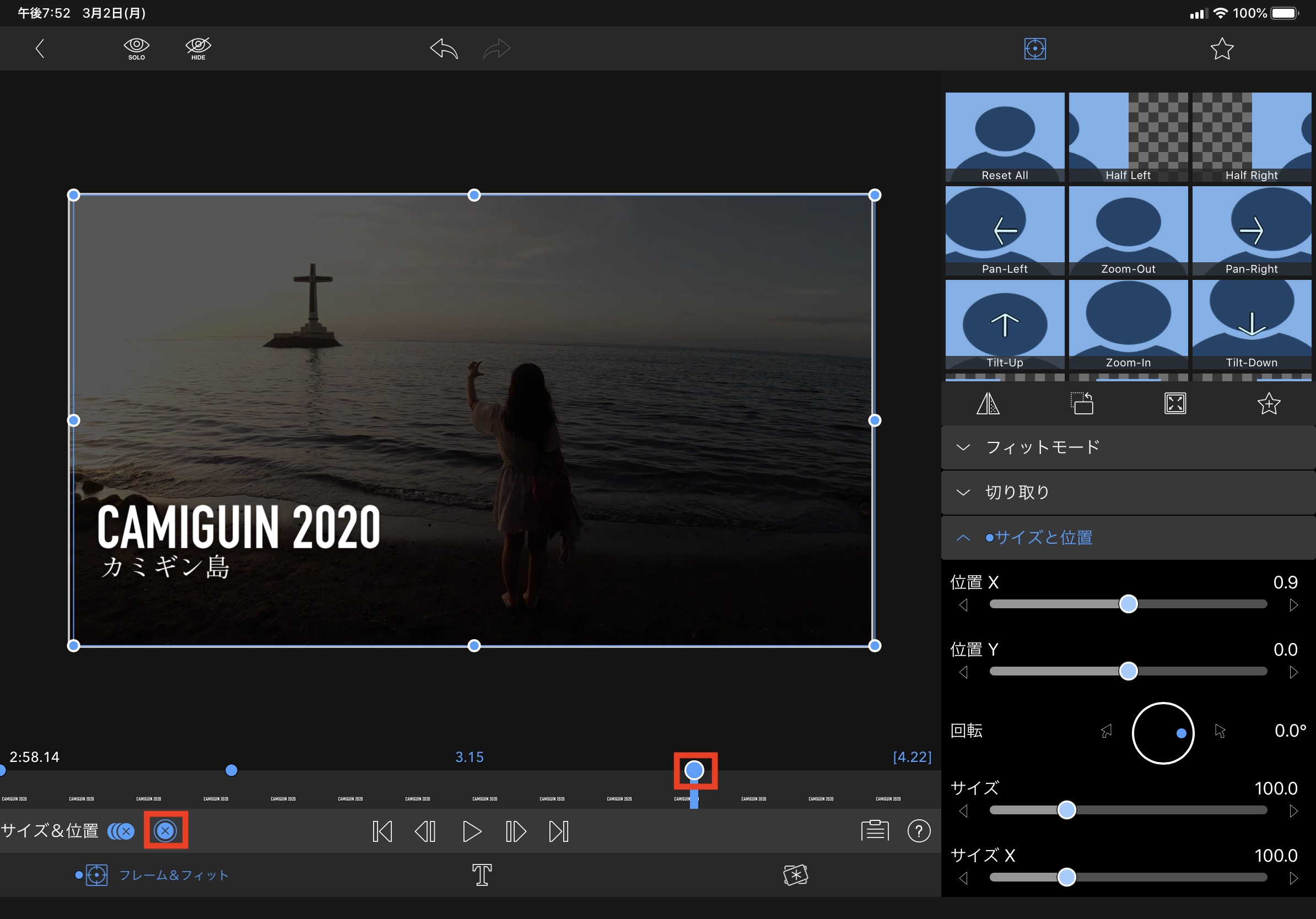Open the text T tool
Image resolution: width=1316 pixels, height=919 pixels.
482,875
